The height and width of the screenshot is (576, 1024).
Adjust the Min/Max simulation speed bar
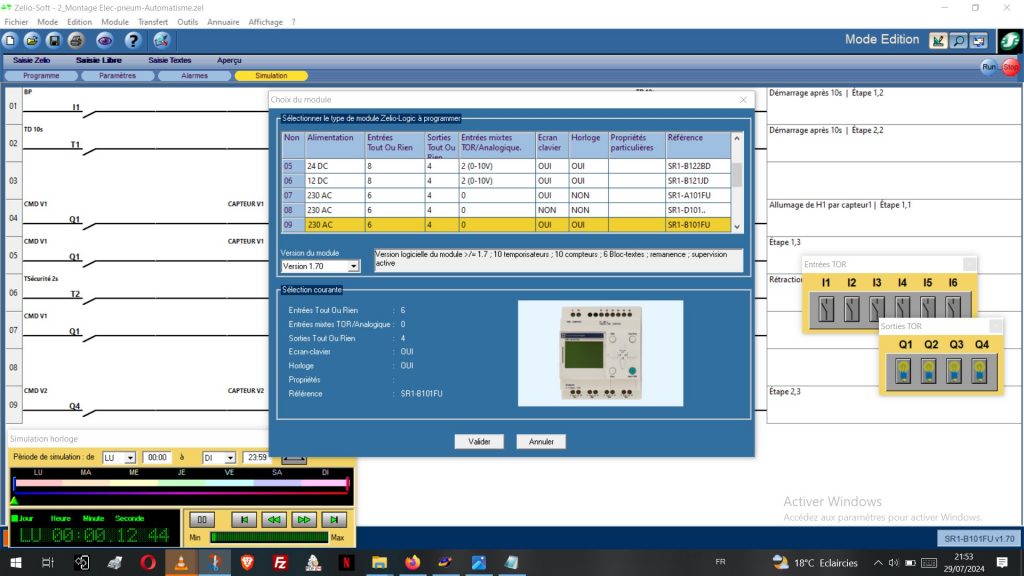(268, 537)
